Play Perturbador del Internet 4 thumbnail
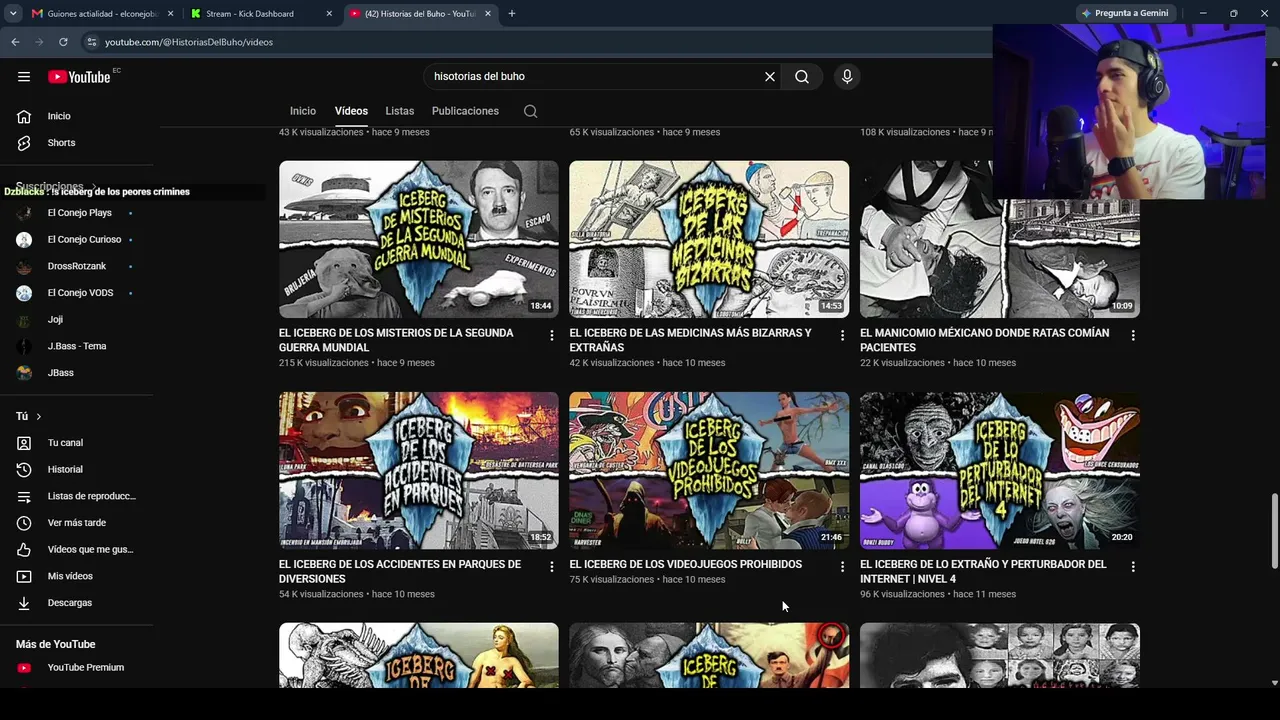 (x=1000, y=470)
